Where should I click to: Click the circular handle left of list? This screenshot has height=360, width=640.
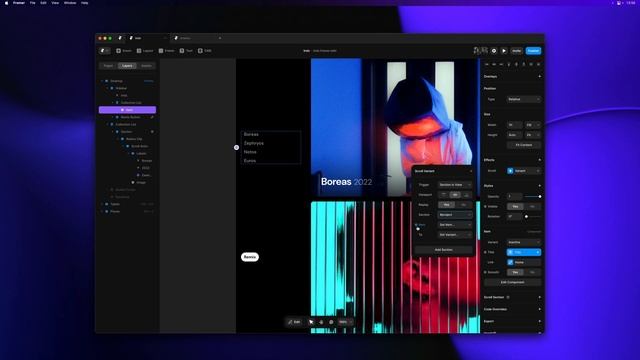236,147
